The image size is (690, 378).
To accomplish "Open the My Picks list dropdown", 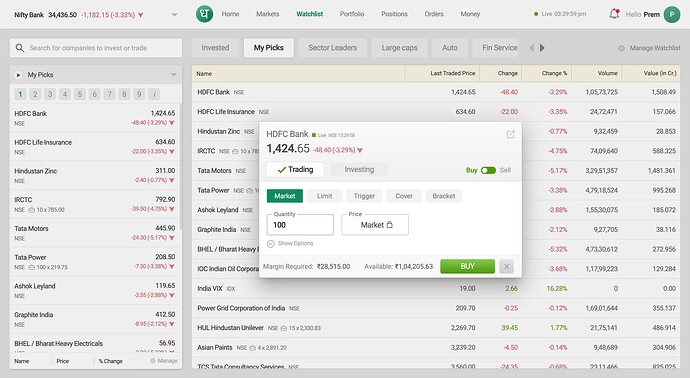I will [x=174, y=75].
